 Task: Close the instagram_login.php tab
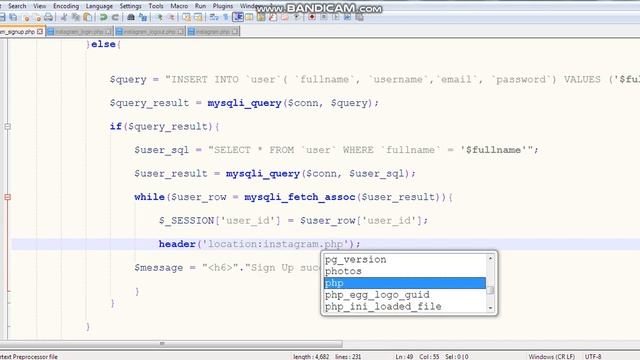pyautogui.click(x=108, y=31)
